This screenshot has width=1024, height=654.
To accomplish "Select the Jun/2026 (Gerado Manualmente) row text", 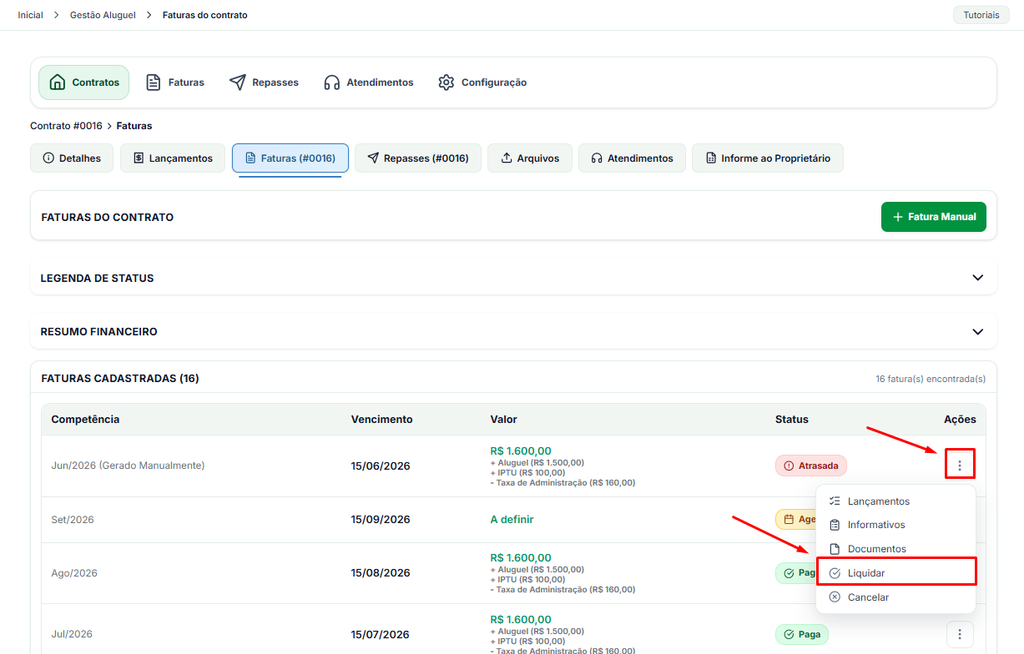I will (x=128, y=466).
